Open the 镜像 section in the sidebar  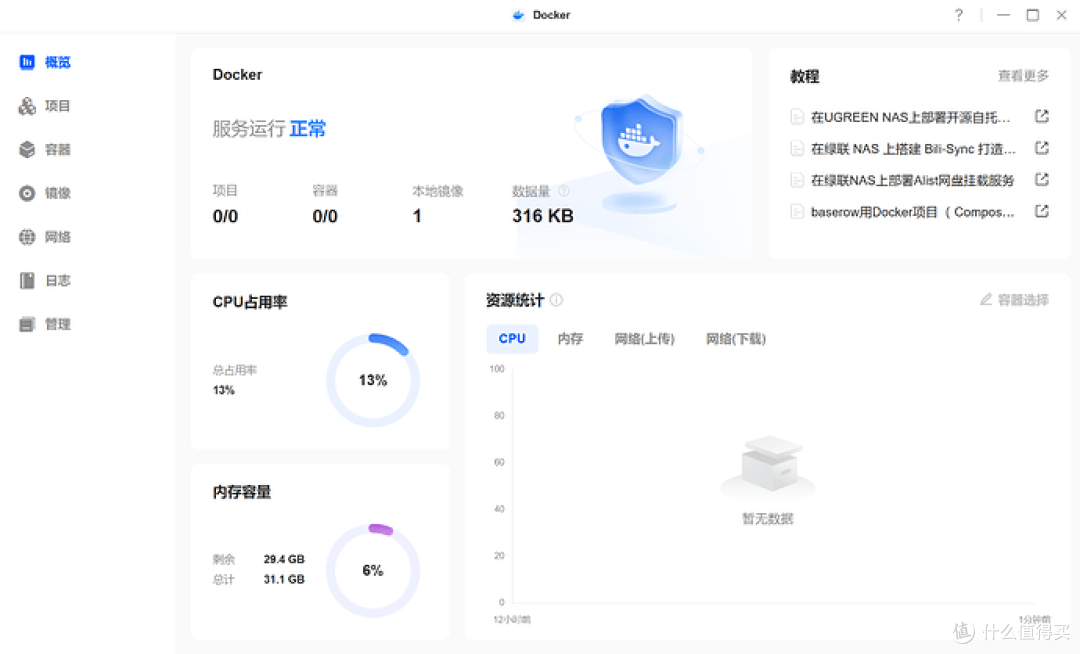coord(55,193)
